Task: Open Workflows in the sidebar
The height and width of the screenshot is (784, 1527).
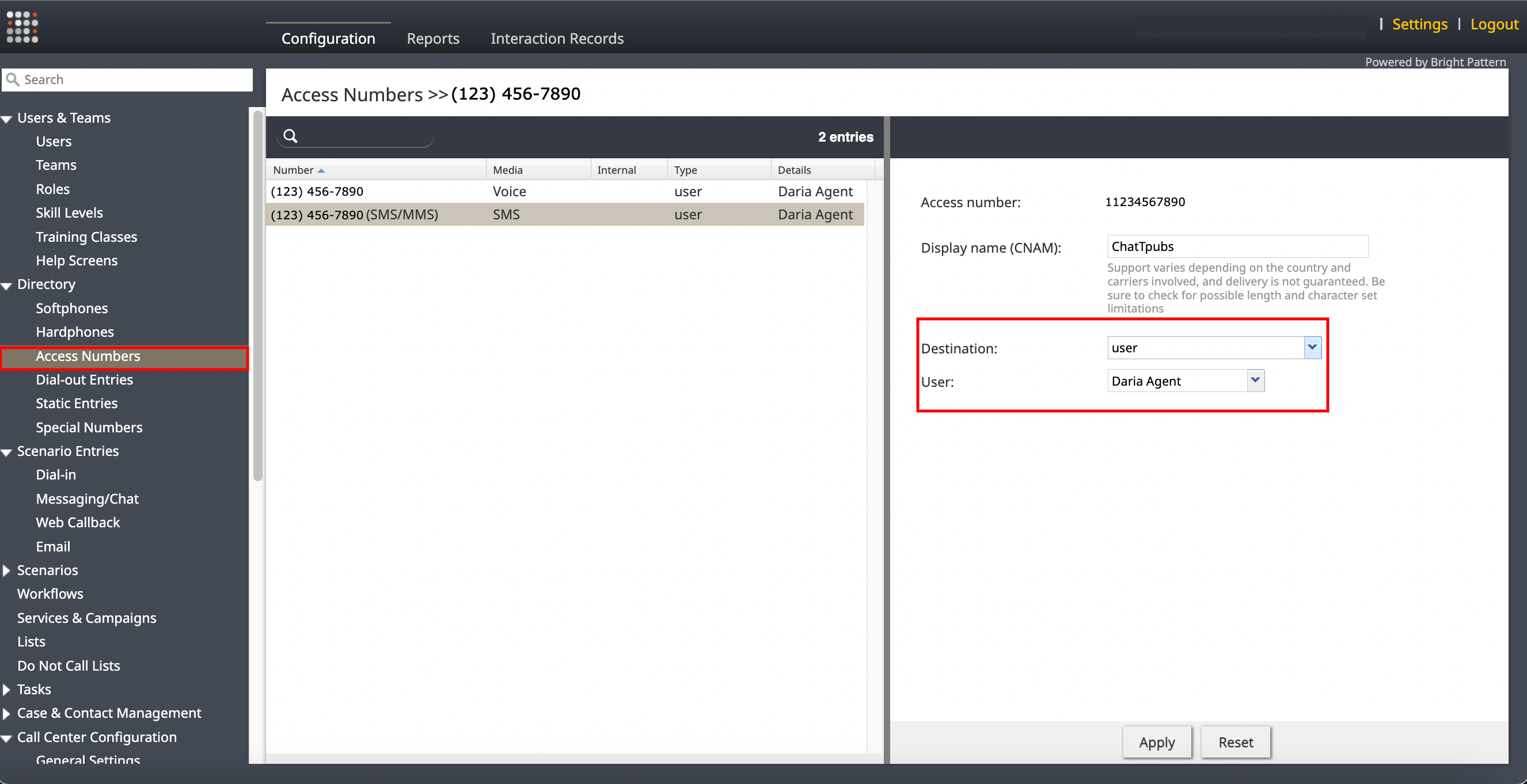Action: tap(50, 594)
